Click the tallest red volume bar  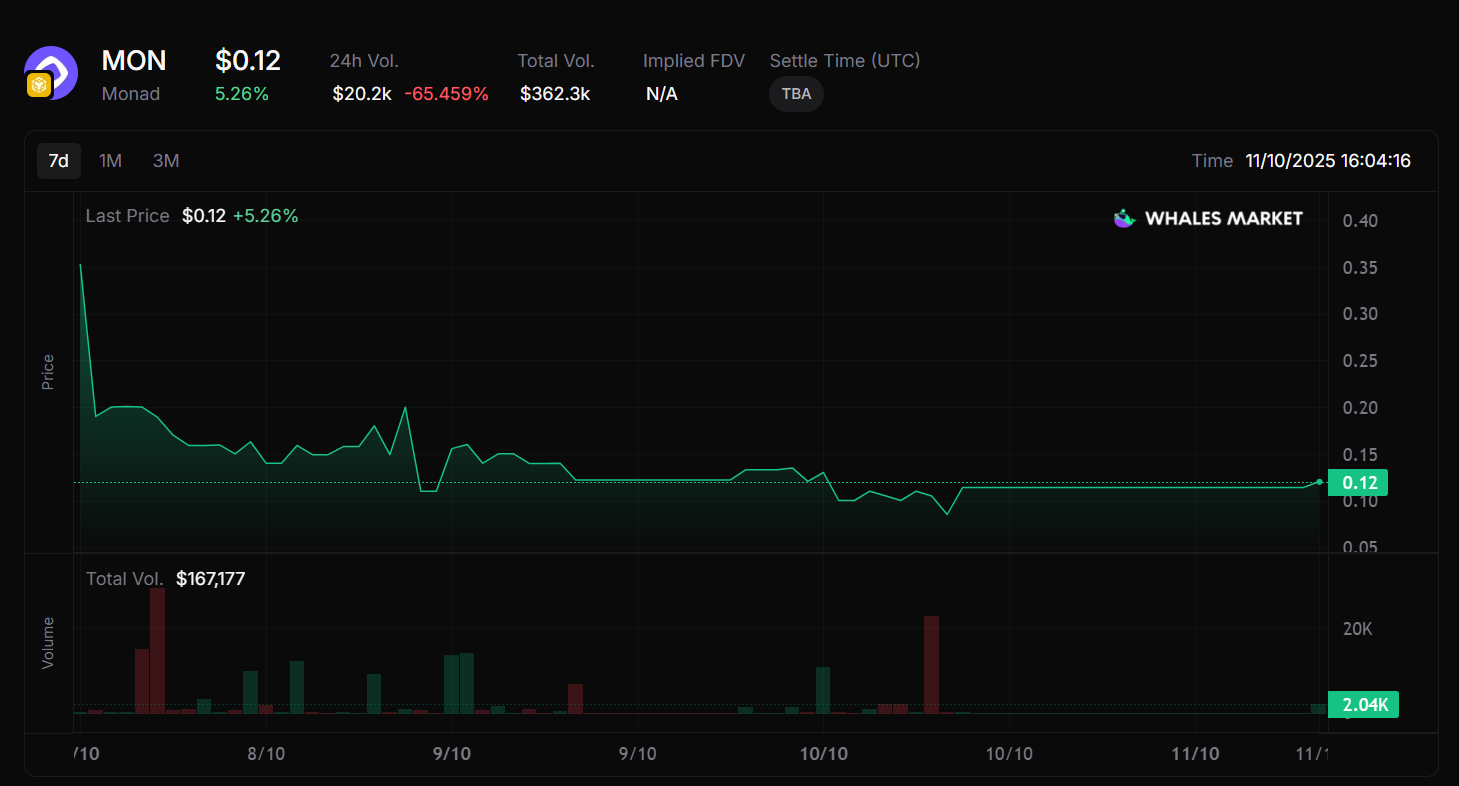coord(157,650)
